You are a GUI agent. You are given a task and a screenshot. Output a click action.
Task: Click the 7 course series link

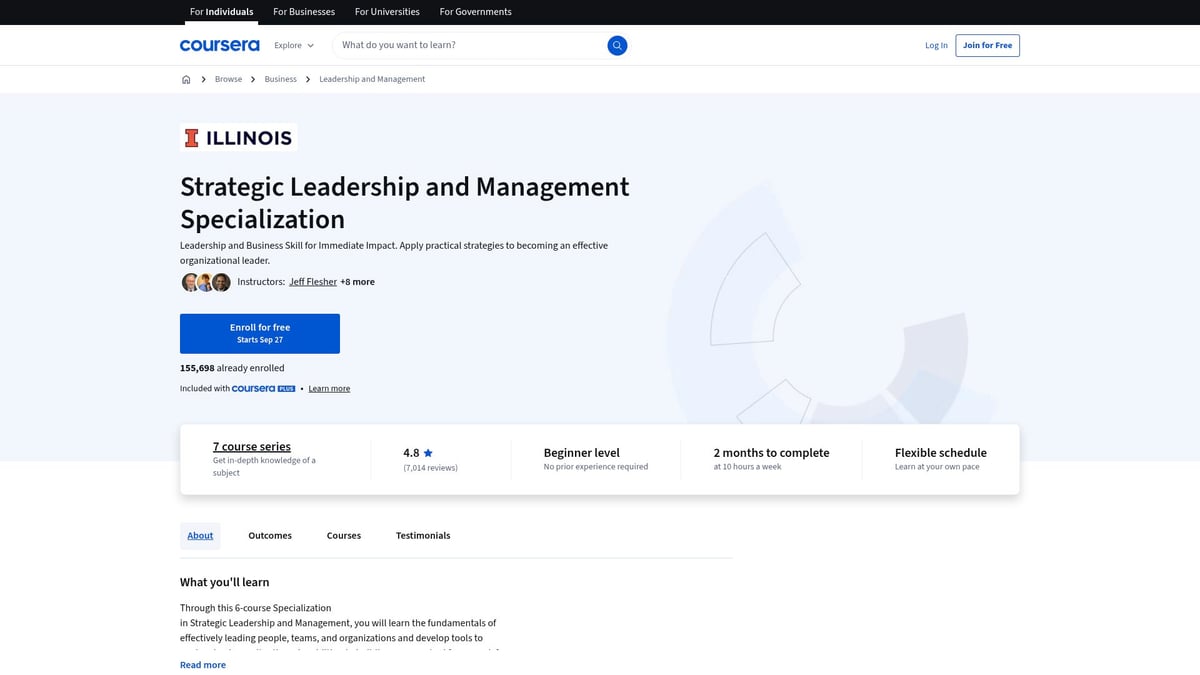252,447
